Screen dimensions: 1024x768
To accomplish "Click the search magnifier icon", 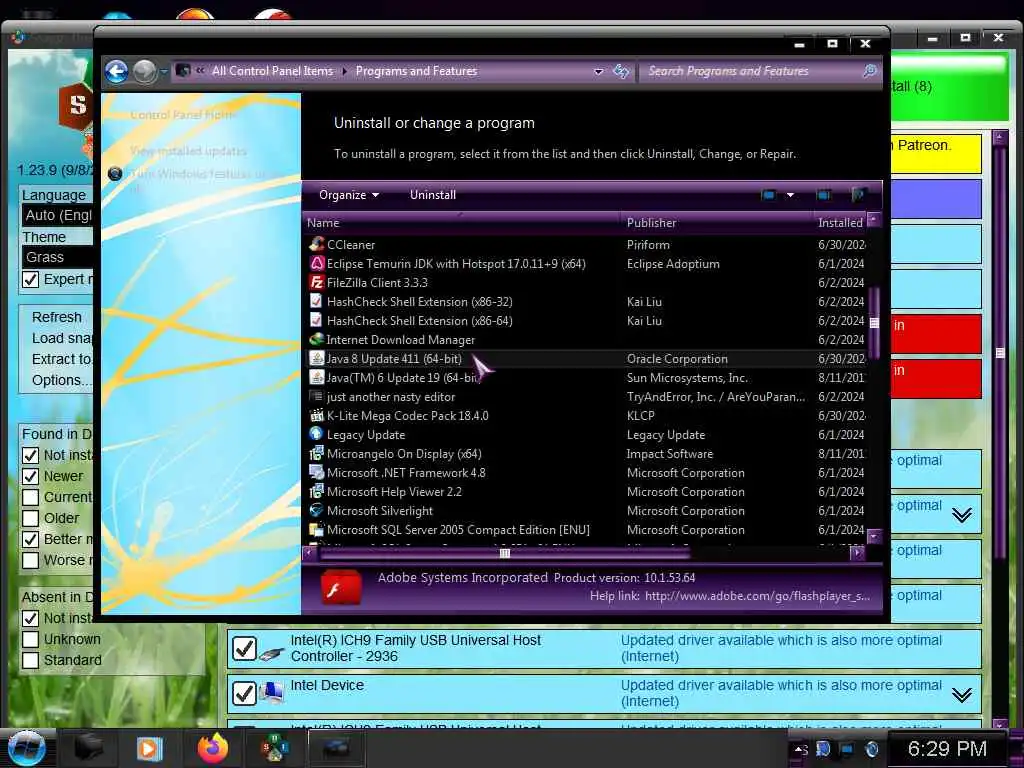I will click(869, 71).
